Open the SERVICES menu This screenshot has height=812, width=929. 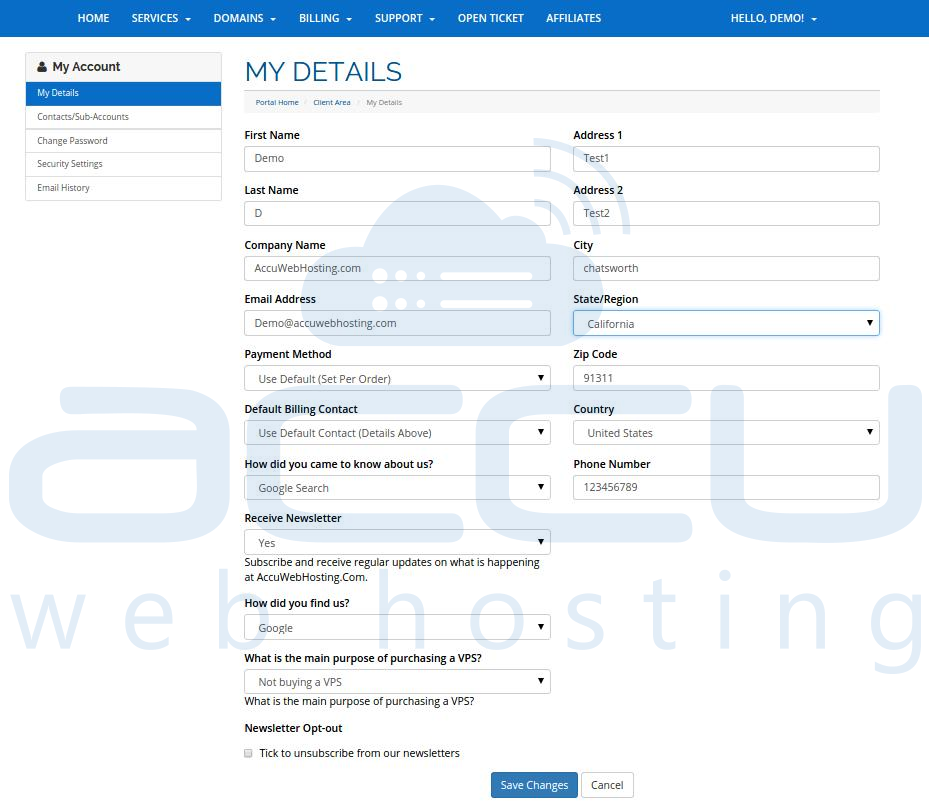161,18
